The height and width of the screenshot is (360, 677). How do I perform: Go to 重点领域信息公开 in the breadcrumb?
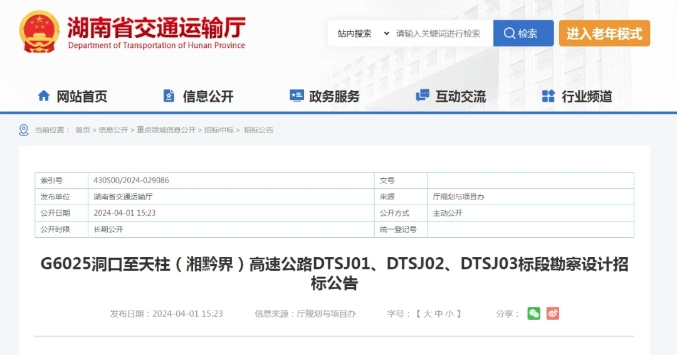click(x=166, y=130)
